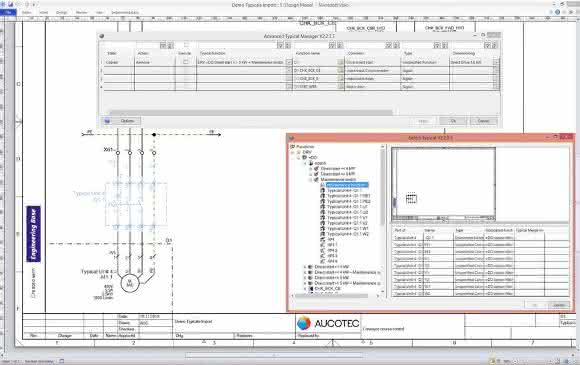The width and height of the screenshot is (580, 365).
Task: Click the Advanced Typical Manager title bar icon
Action: pos(102,36)
